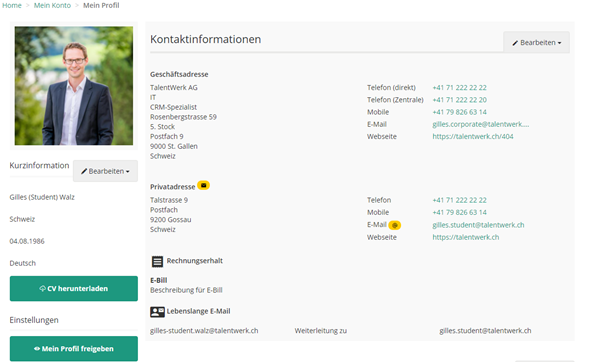Open the gilles.corporate@talentwerk email link
Screen dimensions: 605x362
pos(480,124)
